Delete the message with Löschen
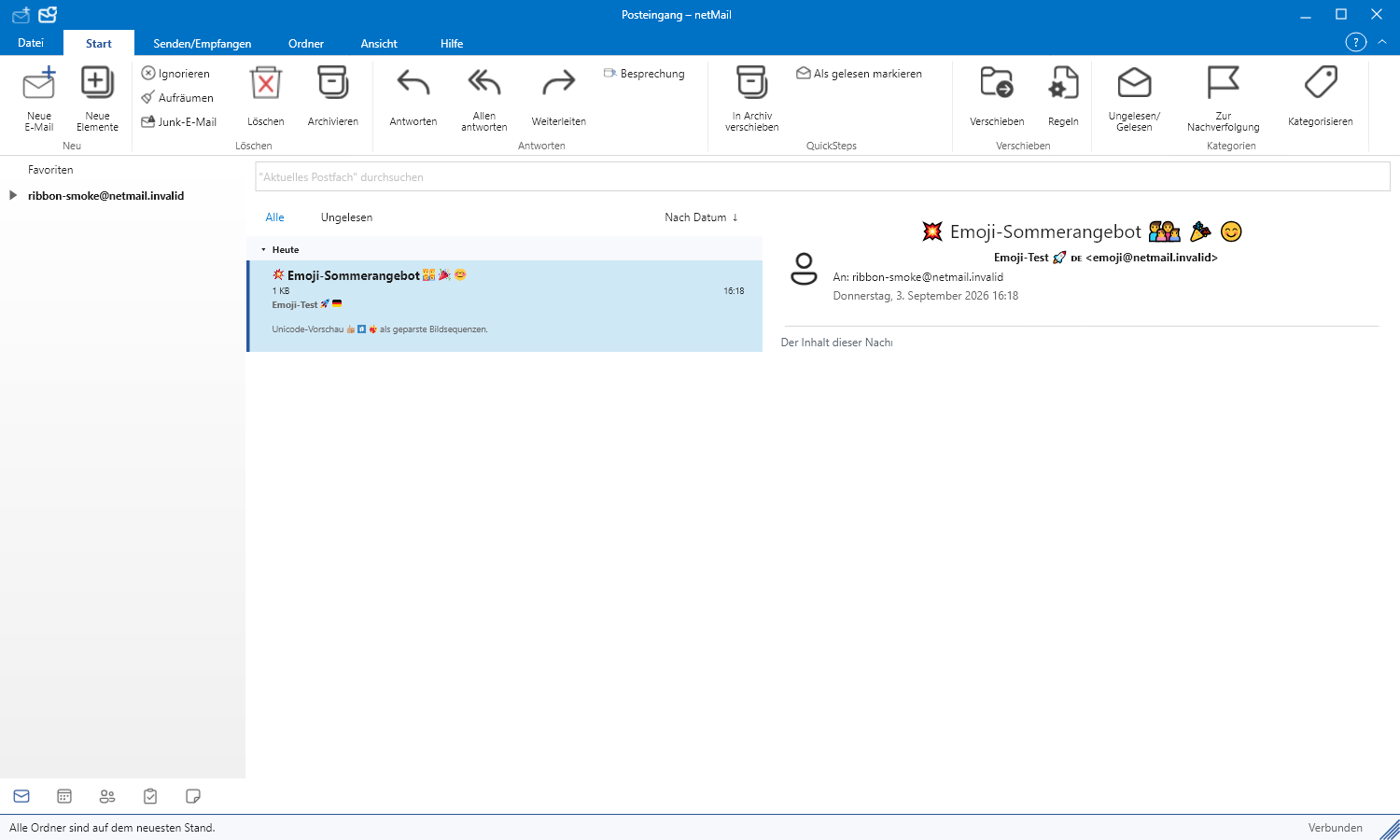This screenshot has height=840, width=1400. 266,97
